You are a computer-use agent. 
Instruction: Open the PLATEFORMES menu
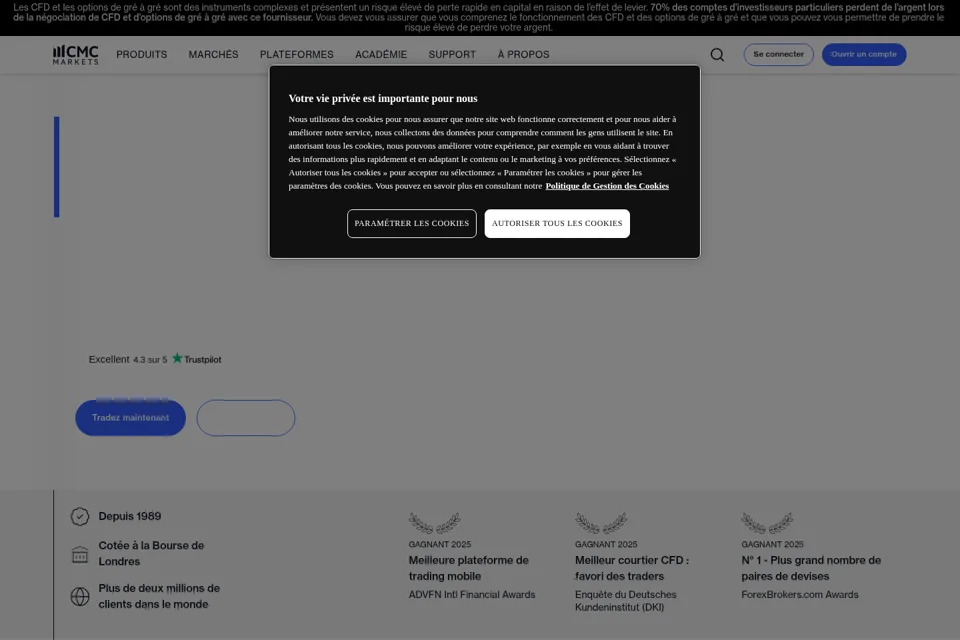(296, 55)
